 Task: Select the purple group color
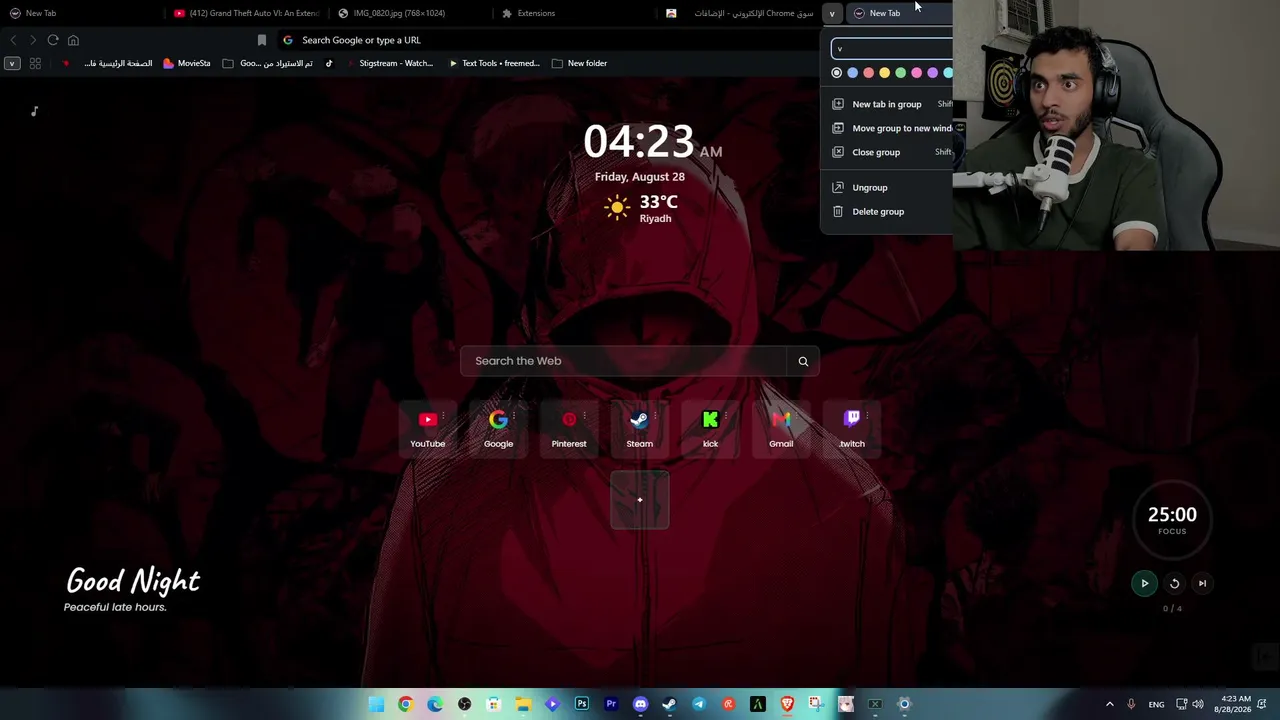pyautogui.click(x=933, y=72)
